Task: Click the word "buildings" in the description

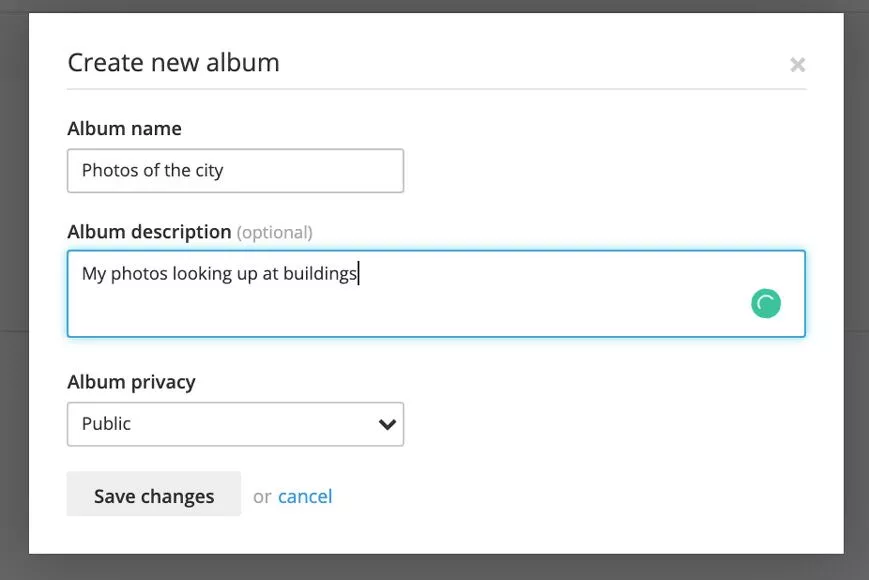Action: pyautogui.click(x=320, y=273)
